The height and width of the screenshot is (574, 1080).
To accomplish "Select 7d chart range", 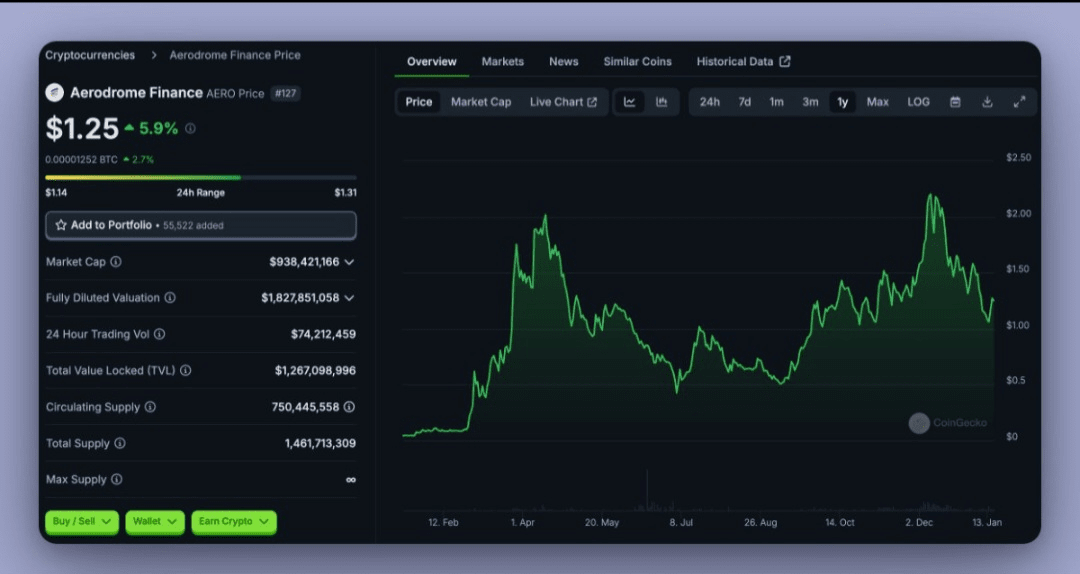I will point(745,102).
